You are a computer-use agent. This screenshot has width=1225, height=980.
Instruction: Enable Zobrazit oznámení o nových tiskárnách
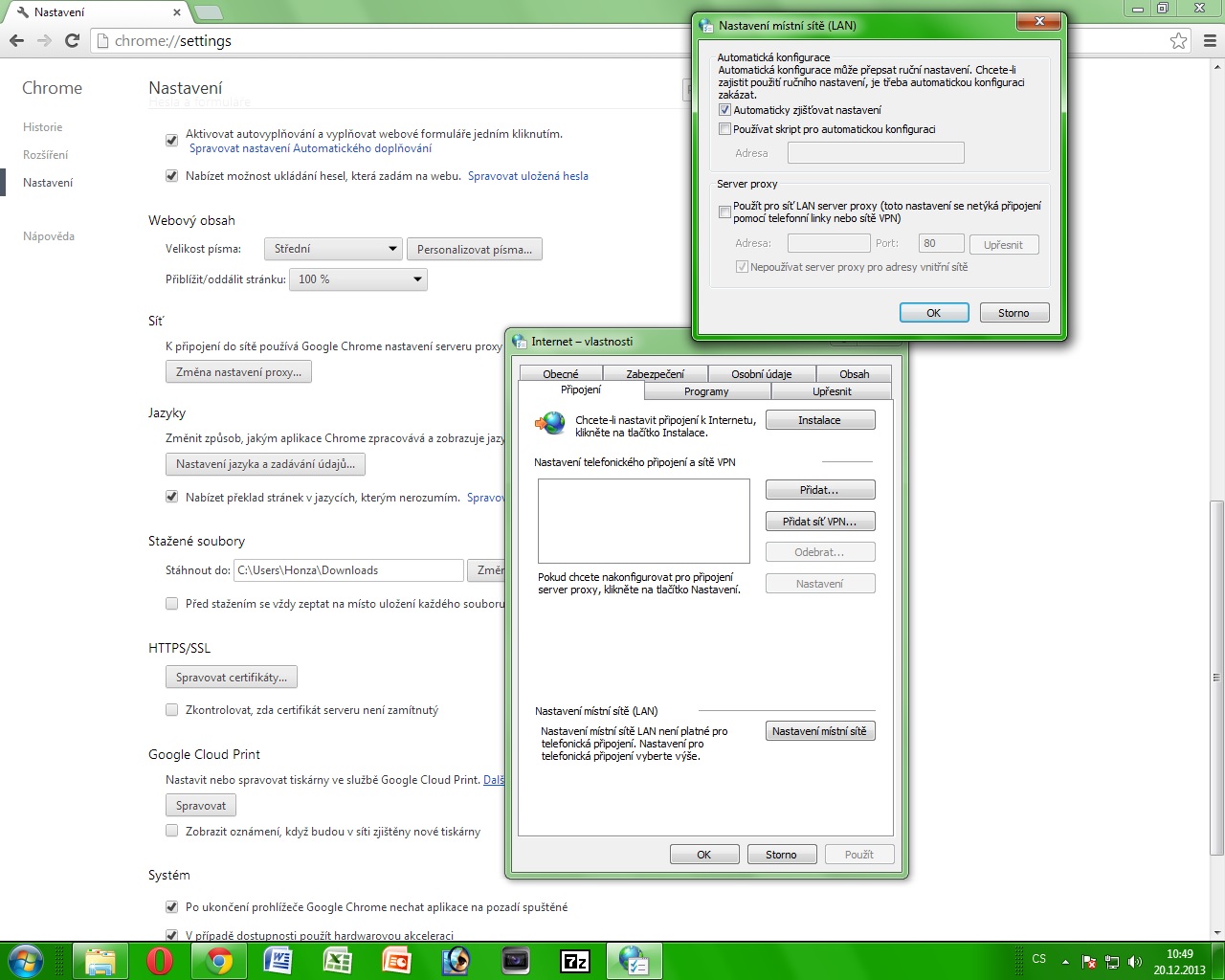pyautogui.click(x=171, y=831)
